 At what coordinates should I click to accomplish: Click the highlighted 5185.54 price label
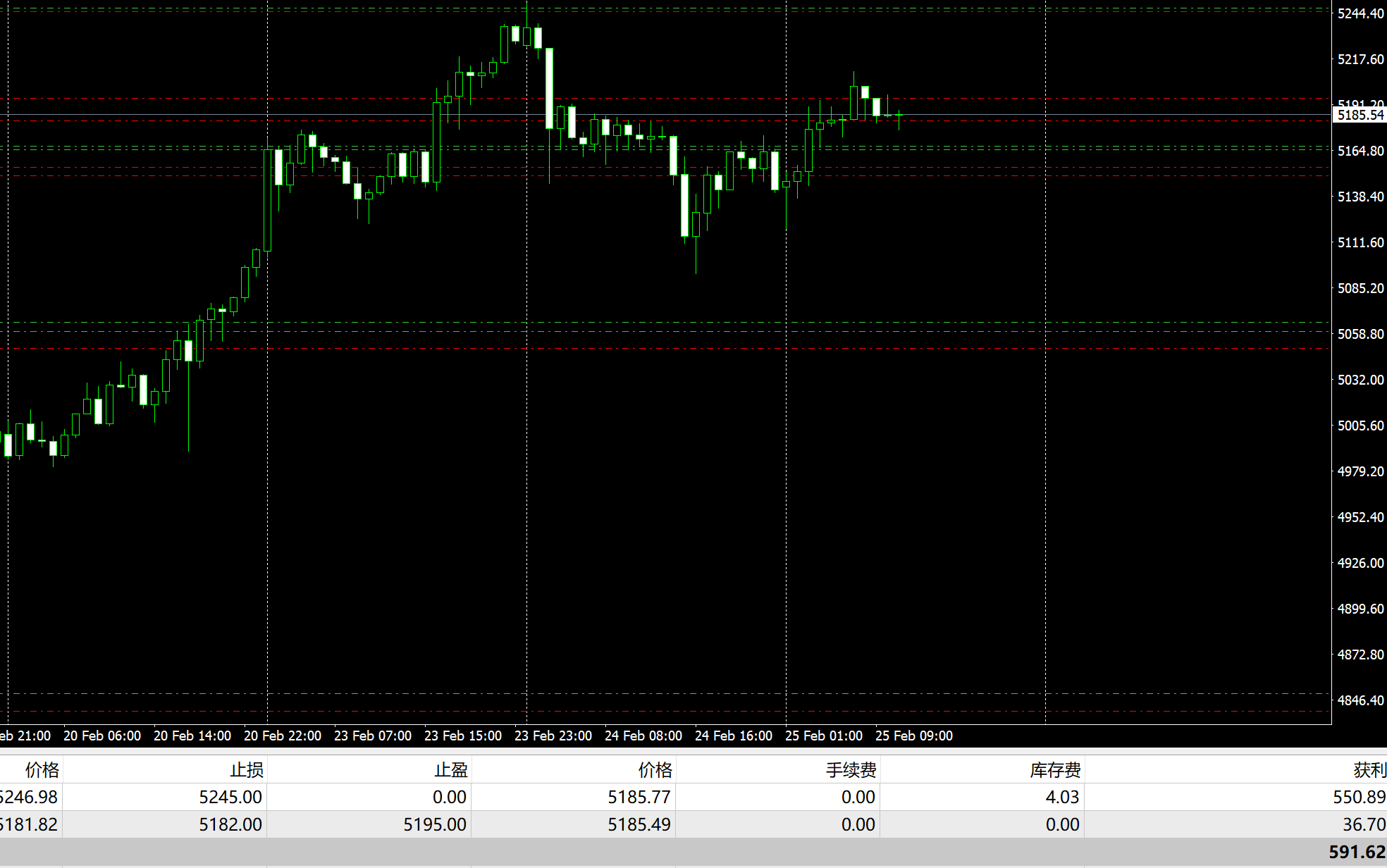point(1360,115)
